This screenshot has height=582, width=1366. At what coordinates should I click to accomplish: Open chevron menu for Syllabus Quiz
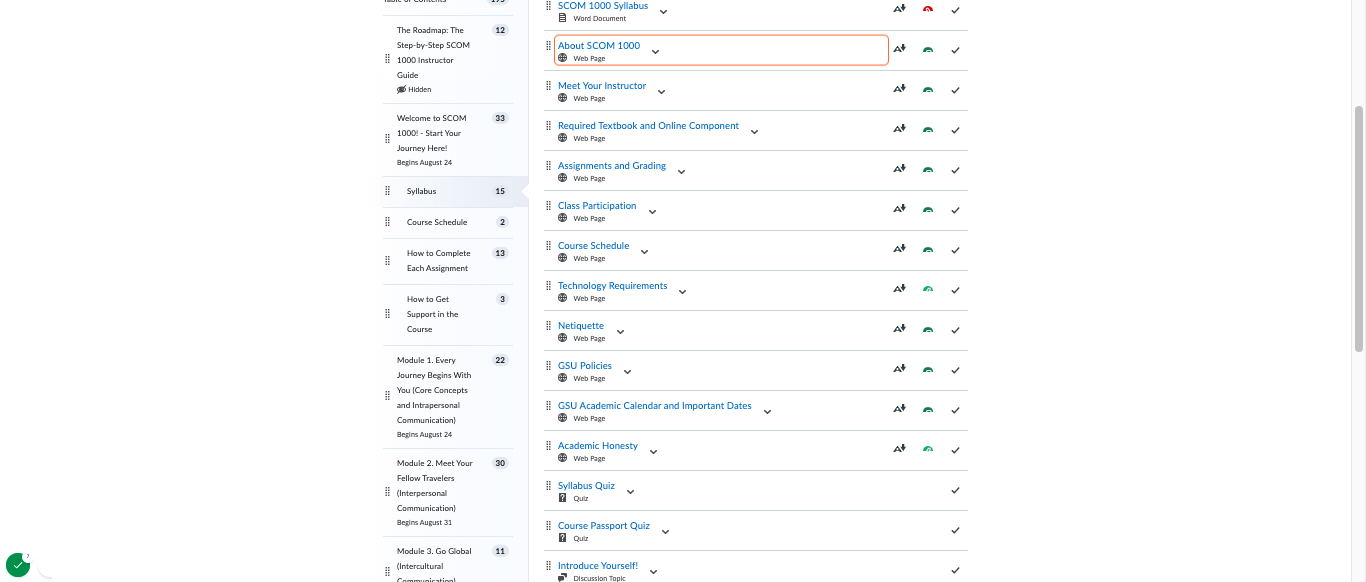(630, 492)
